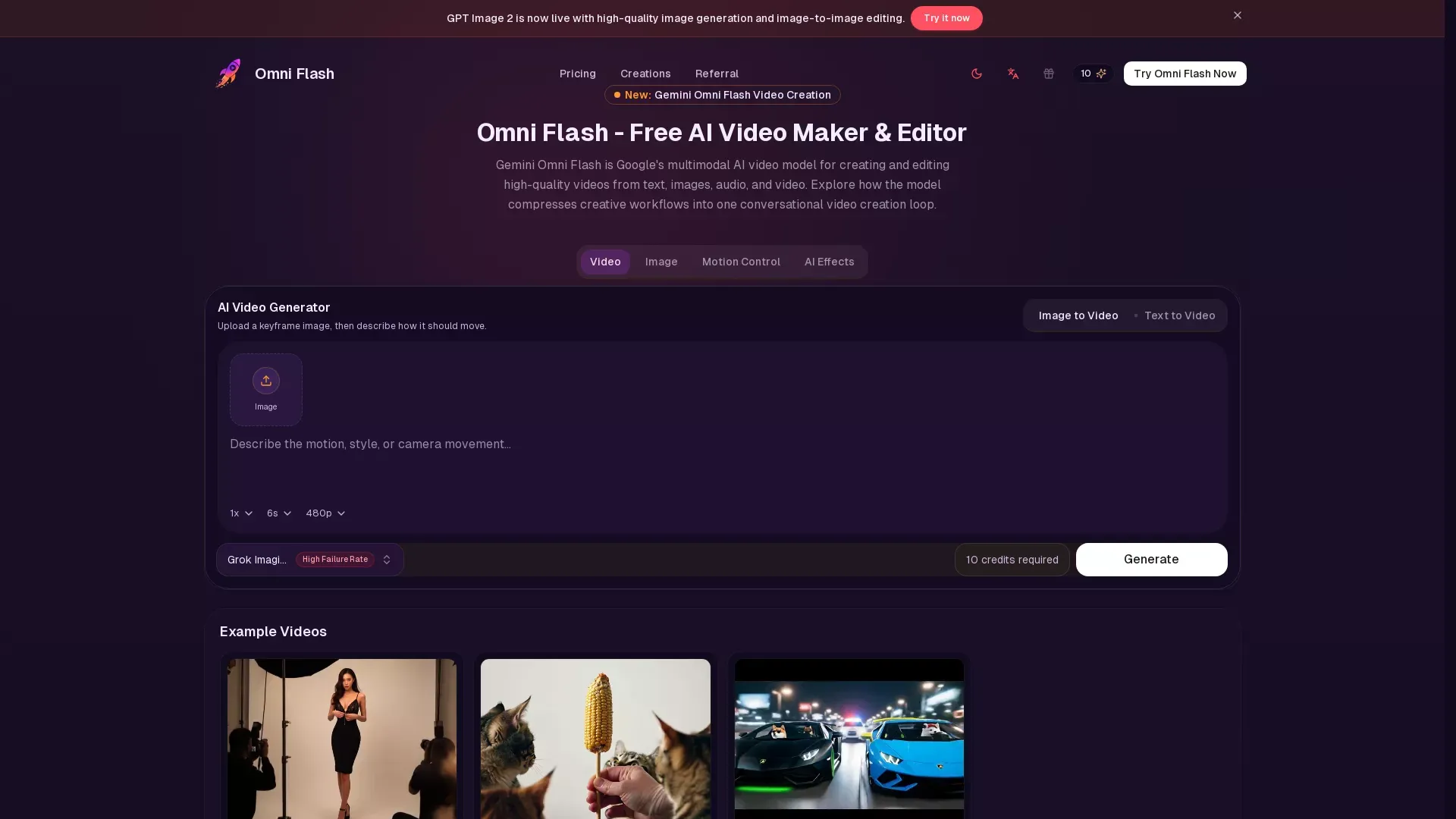Click the Omni Flash brand name
Screen dimensions: 1456x819
294,74
